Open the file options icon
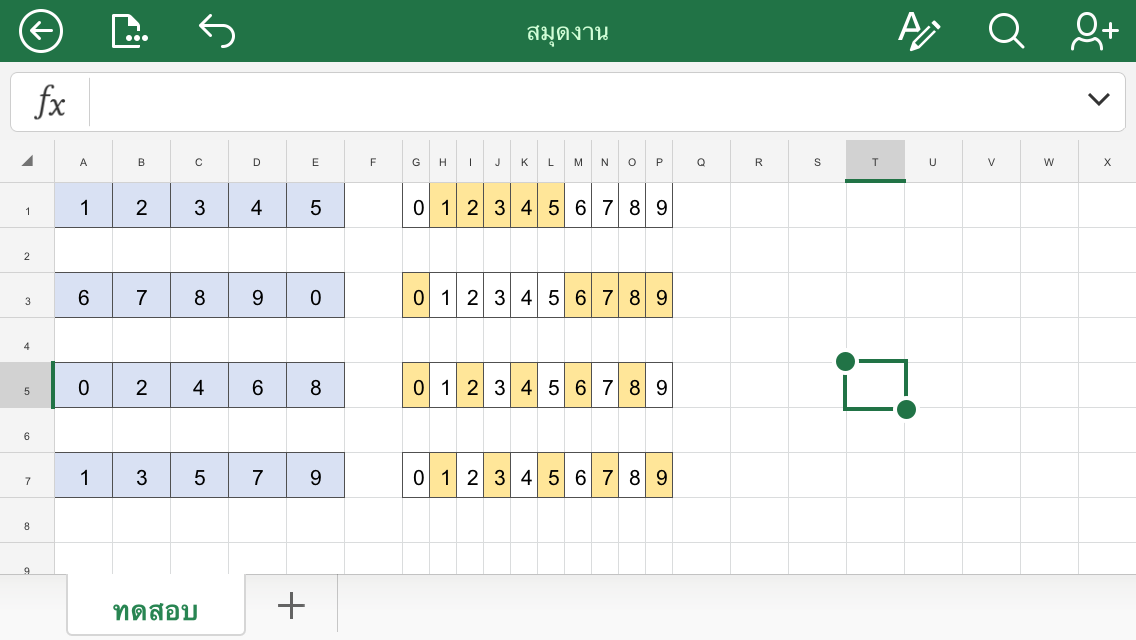This screenshot has height=640, width=1136. point(129,31)
